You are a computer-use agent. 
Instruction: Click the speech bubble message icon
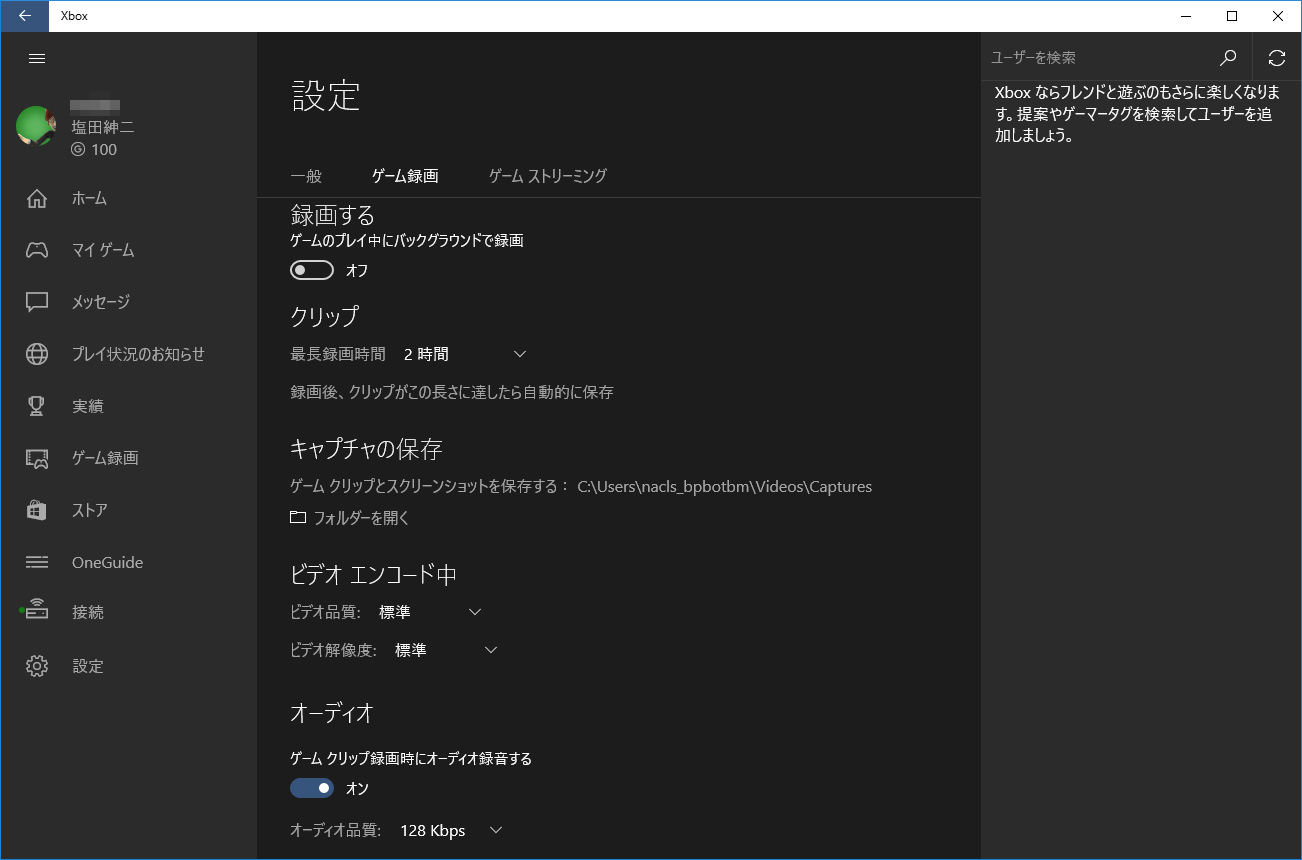(x=37, y=302)
